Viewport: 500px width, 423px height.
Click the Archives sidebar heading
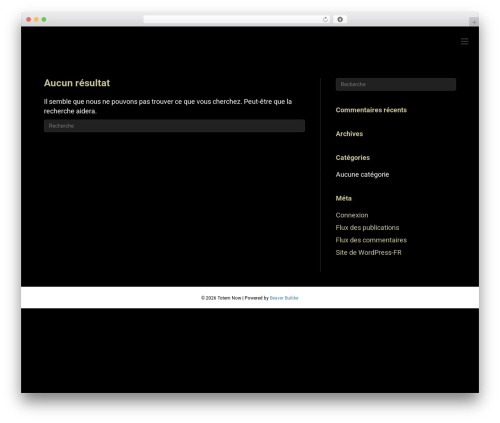(x=349, y=134)
